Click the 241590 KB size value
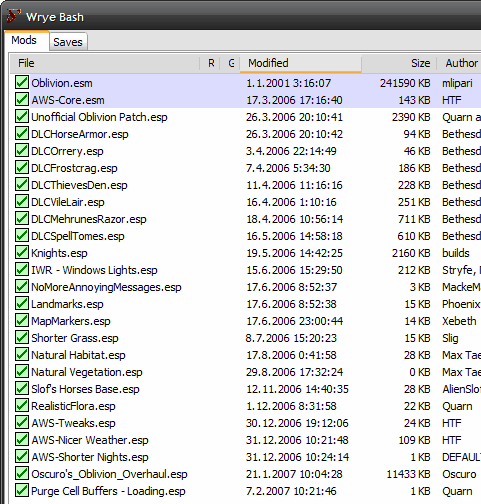Screen dimensions: 481x504 (x=405, y=83)
